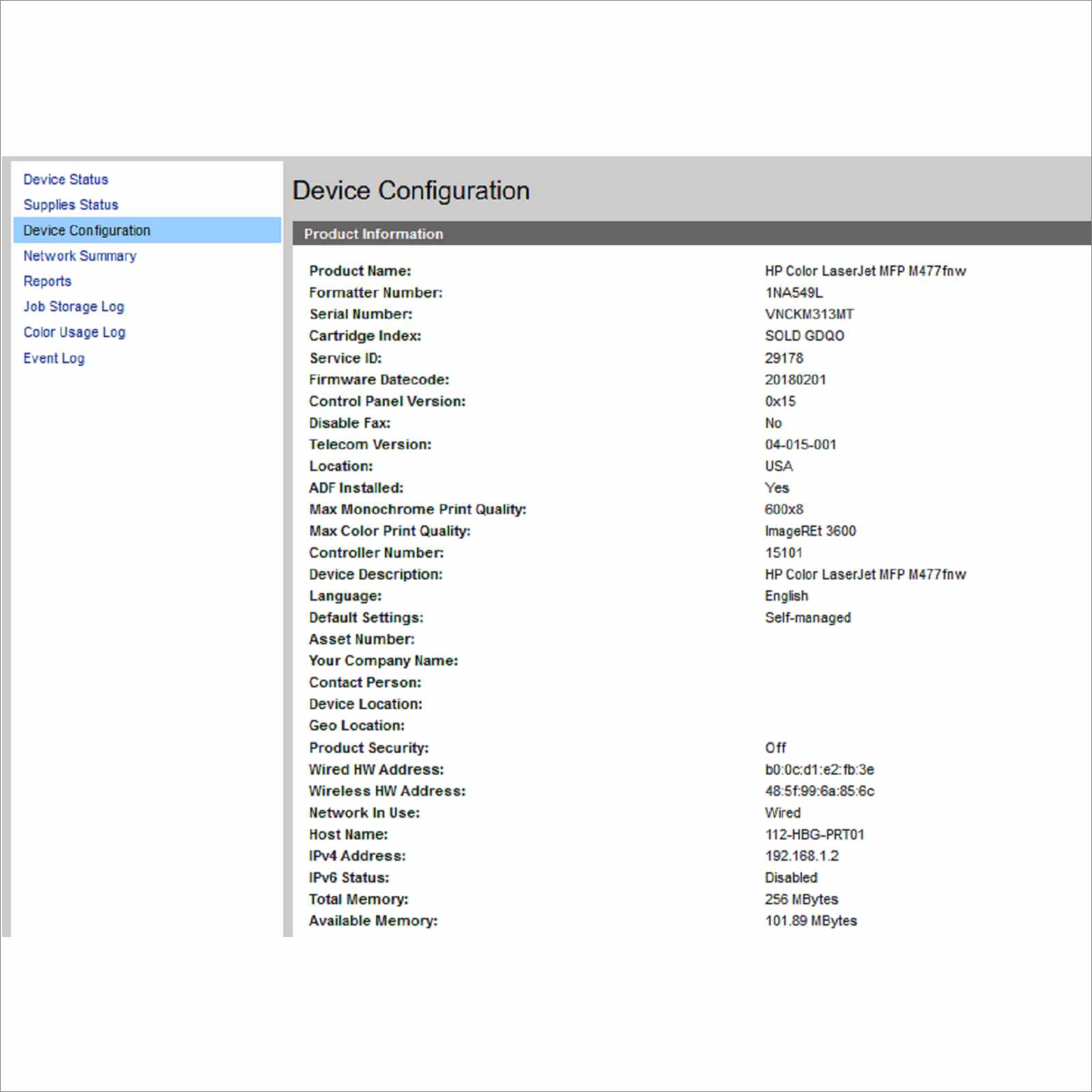Select the IPv4 address 192.168.1.2
The height and width of the screenshot is (1092, 1092).
[x=802, y=856]
